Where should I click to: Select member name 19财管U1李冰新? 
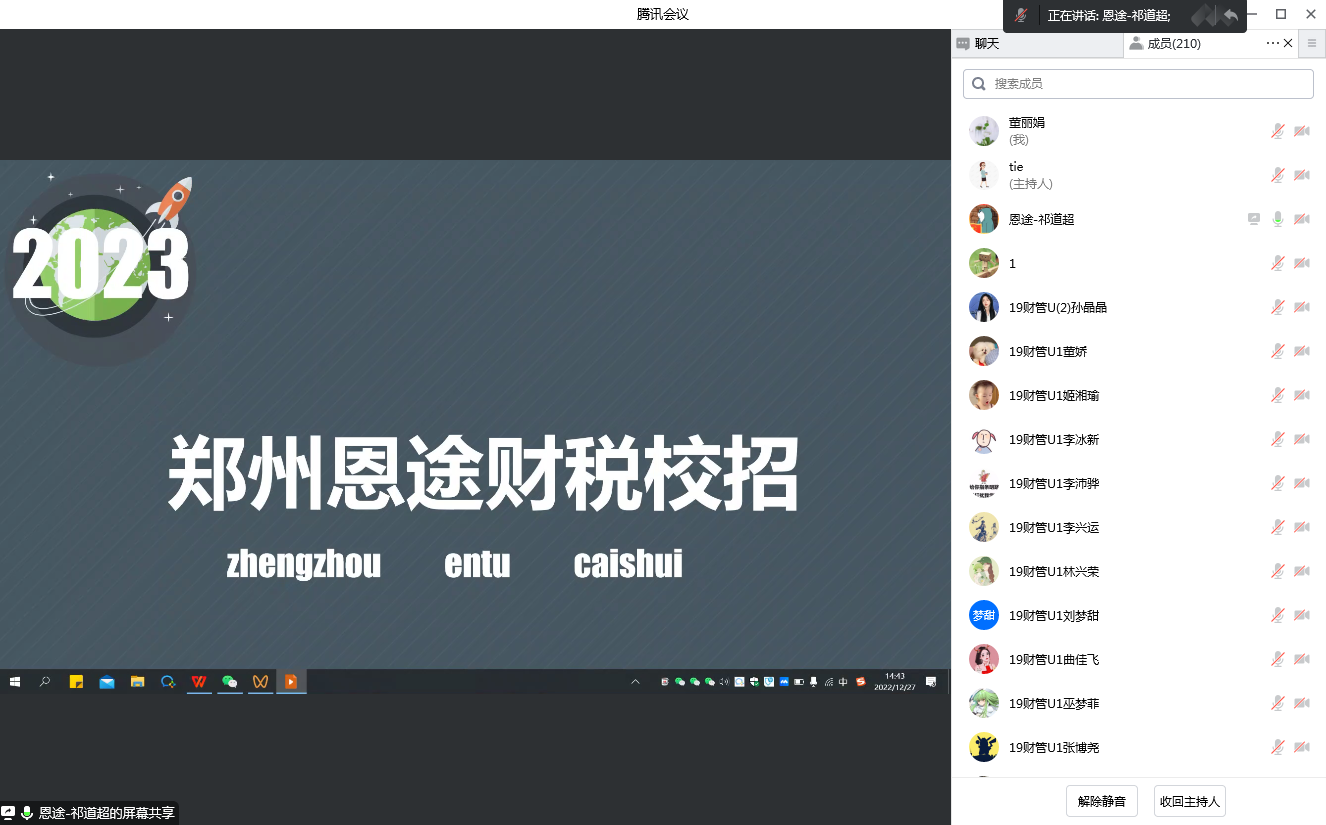click(1054, 439)
